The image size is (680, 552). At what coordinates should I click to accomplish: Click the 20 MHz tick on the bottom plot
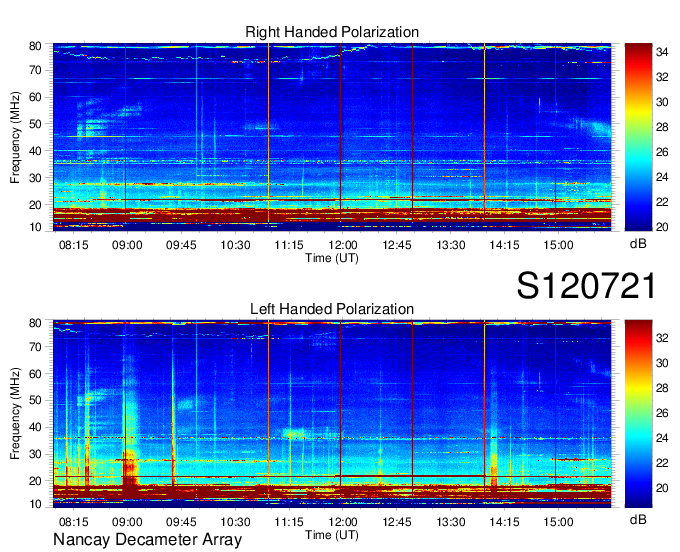35,481
